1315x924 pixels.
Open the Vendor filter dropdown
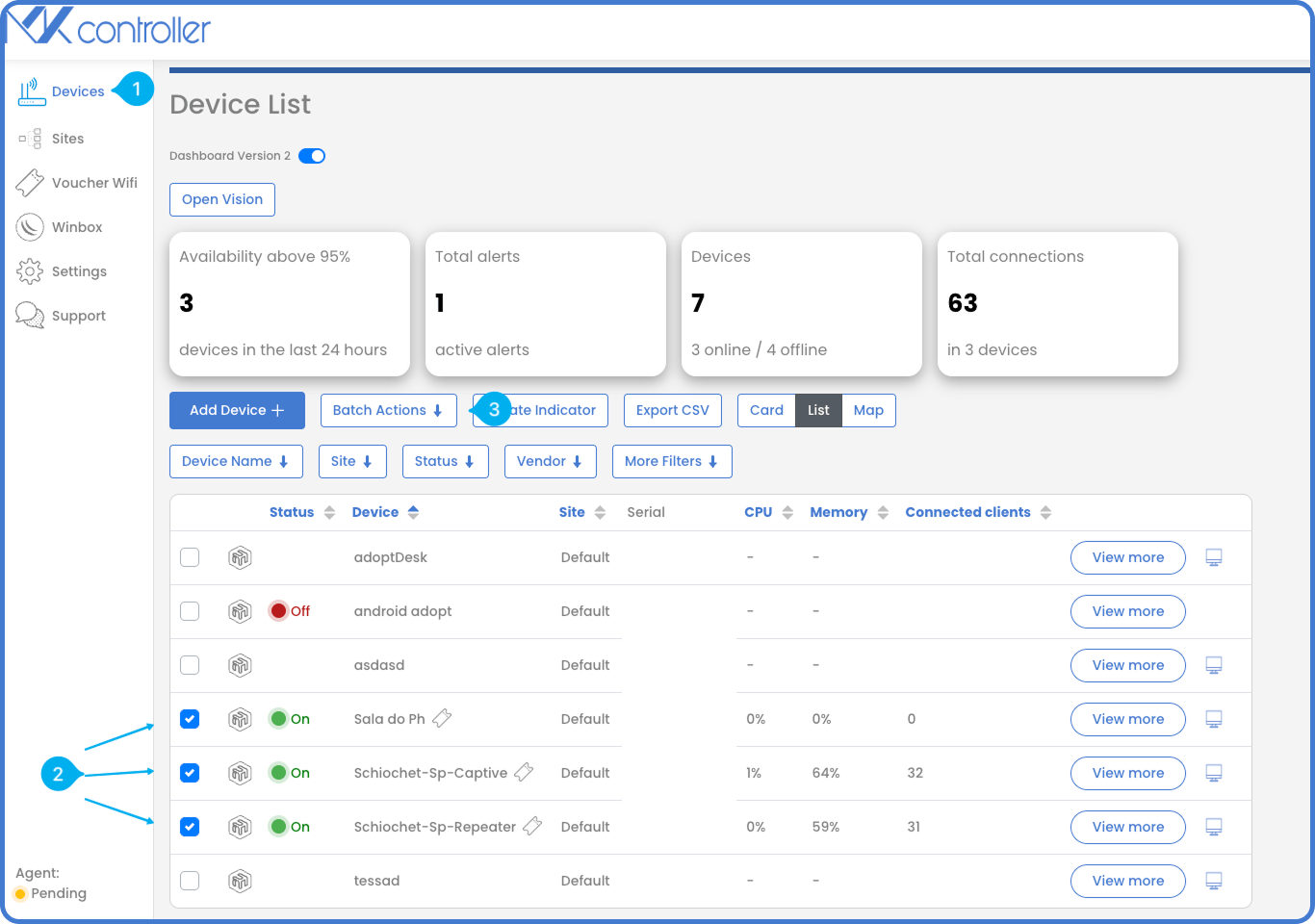pyautogui.click(x=550, y=461)
